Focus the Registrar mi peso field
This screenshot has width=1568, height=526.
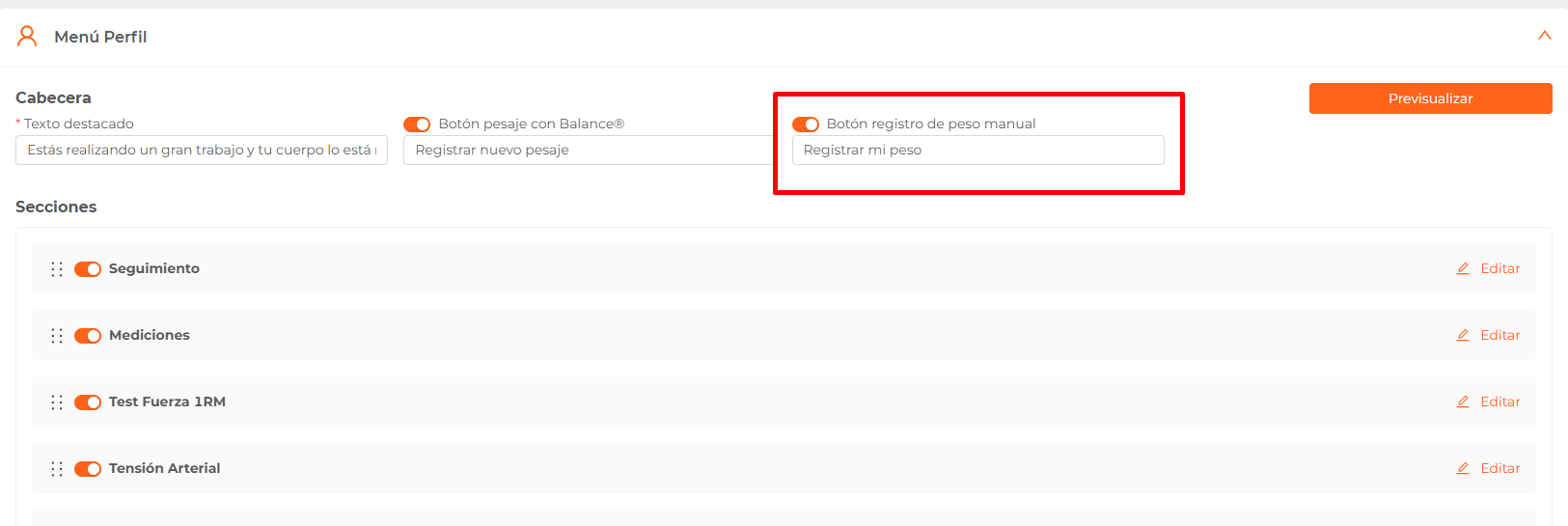(x=977, y=150)
